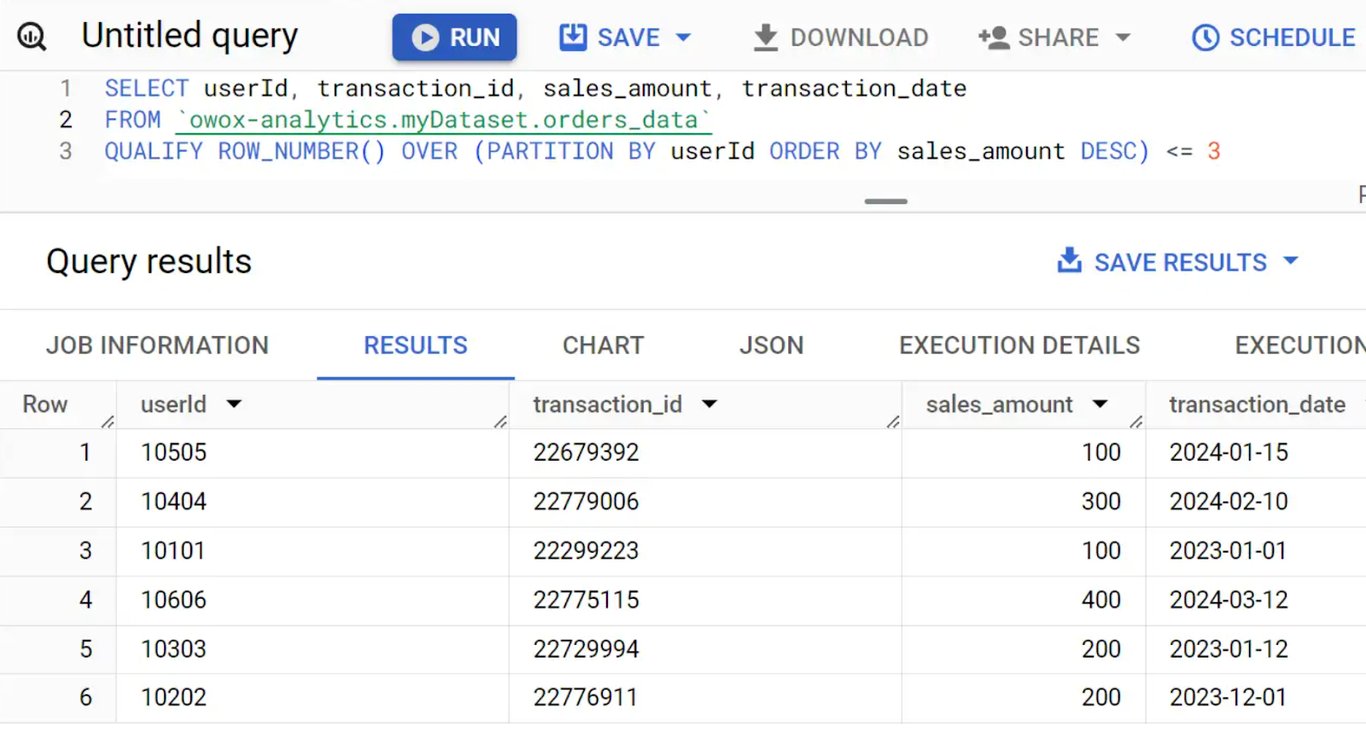Click transaction date 2023-12-01
The width and height of the screenshot is (1366, 737).
[1228, 698]
